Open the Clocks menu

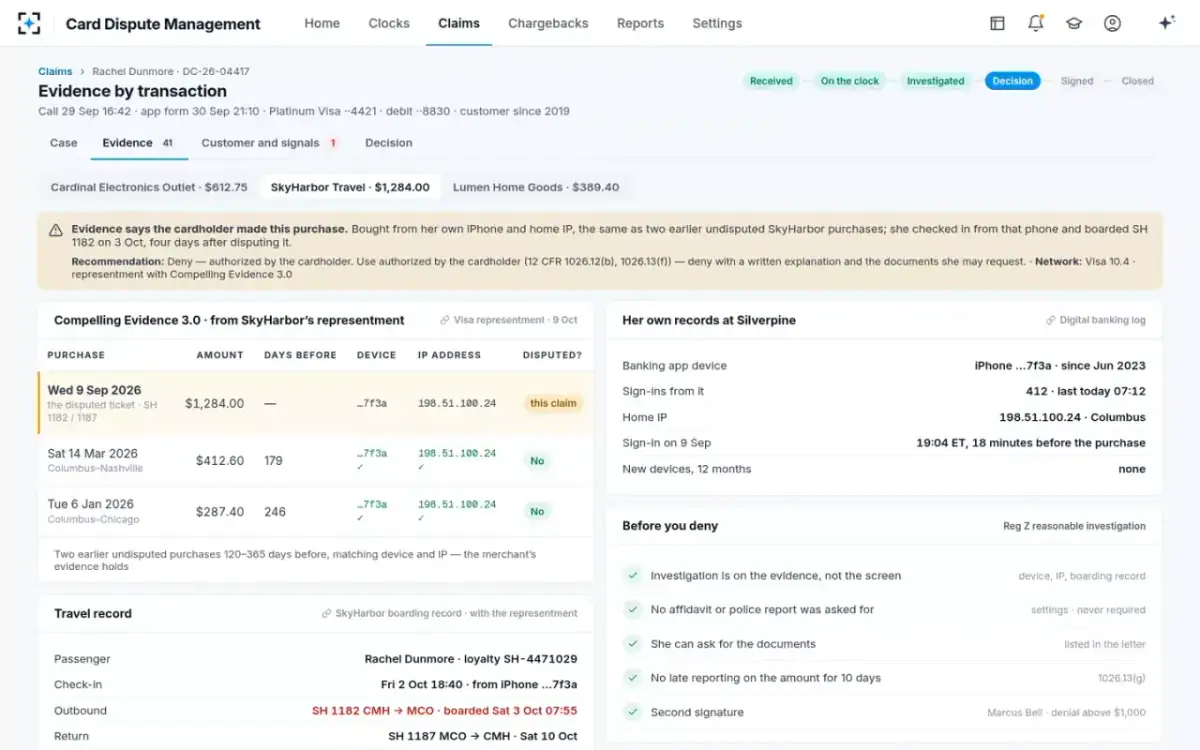click(389, 23)
